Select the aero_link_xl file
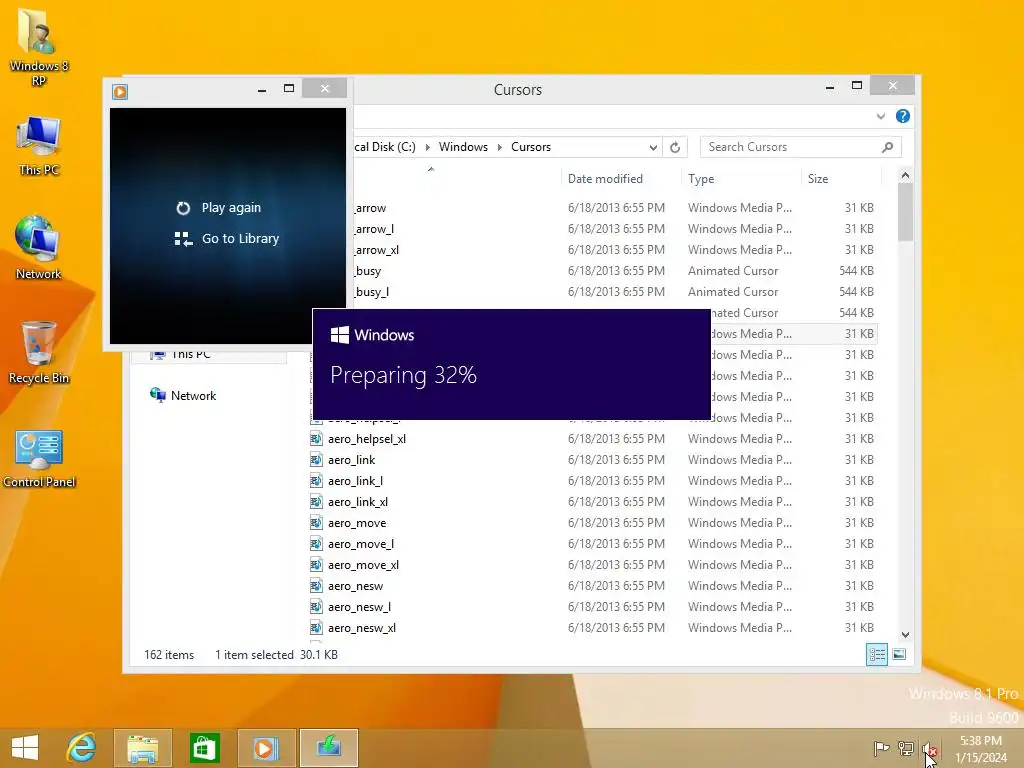This screenshot has width=1024, height=768. click(x=358, y=502)
